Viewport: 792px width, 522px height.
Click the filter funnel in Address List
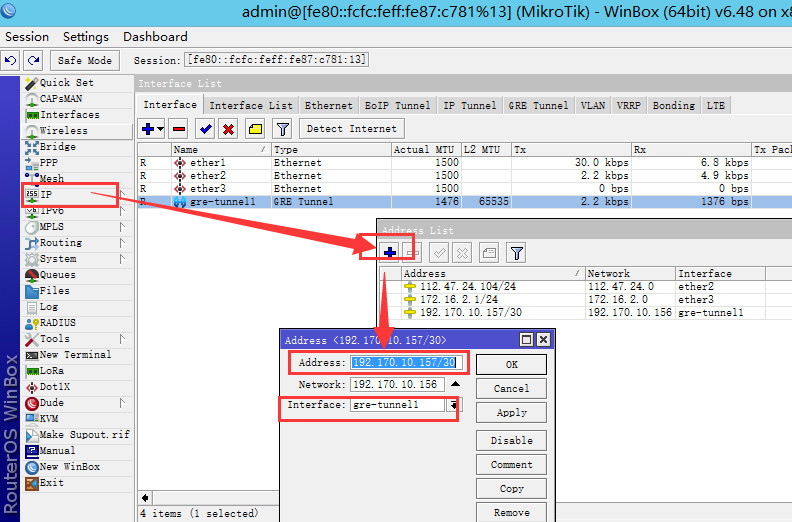[516, 253]
